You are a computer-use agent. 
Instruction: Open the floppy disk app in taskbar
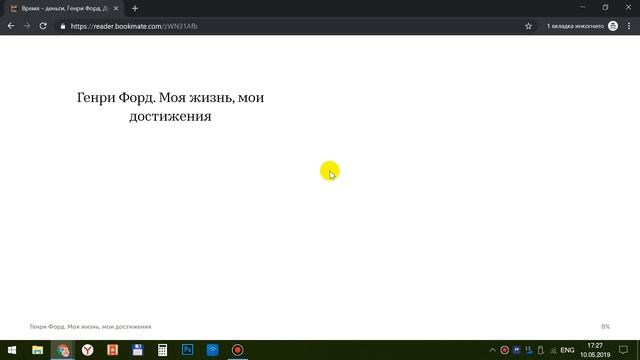(138, 350)
